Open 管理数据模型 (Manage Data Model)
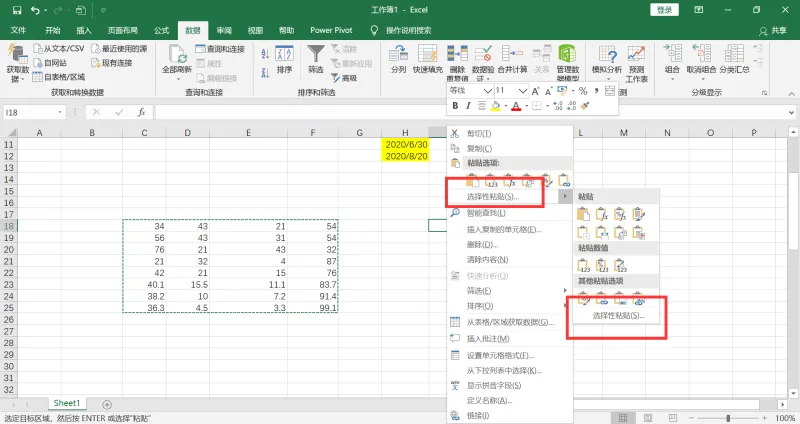This screenshot has width=800, height=424. click(x=567, y=62)
